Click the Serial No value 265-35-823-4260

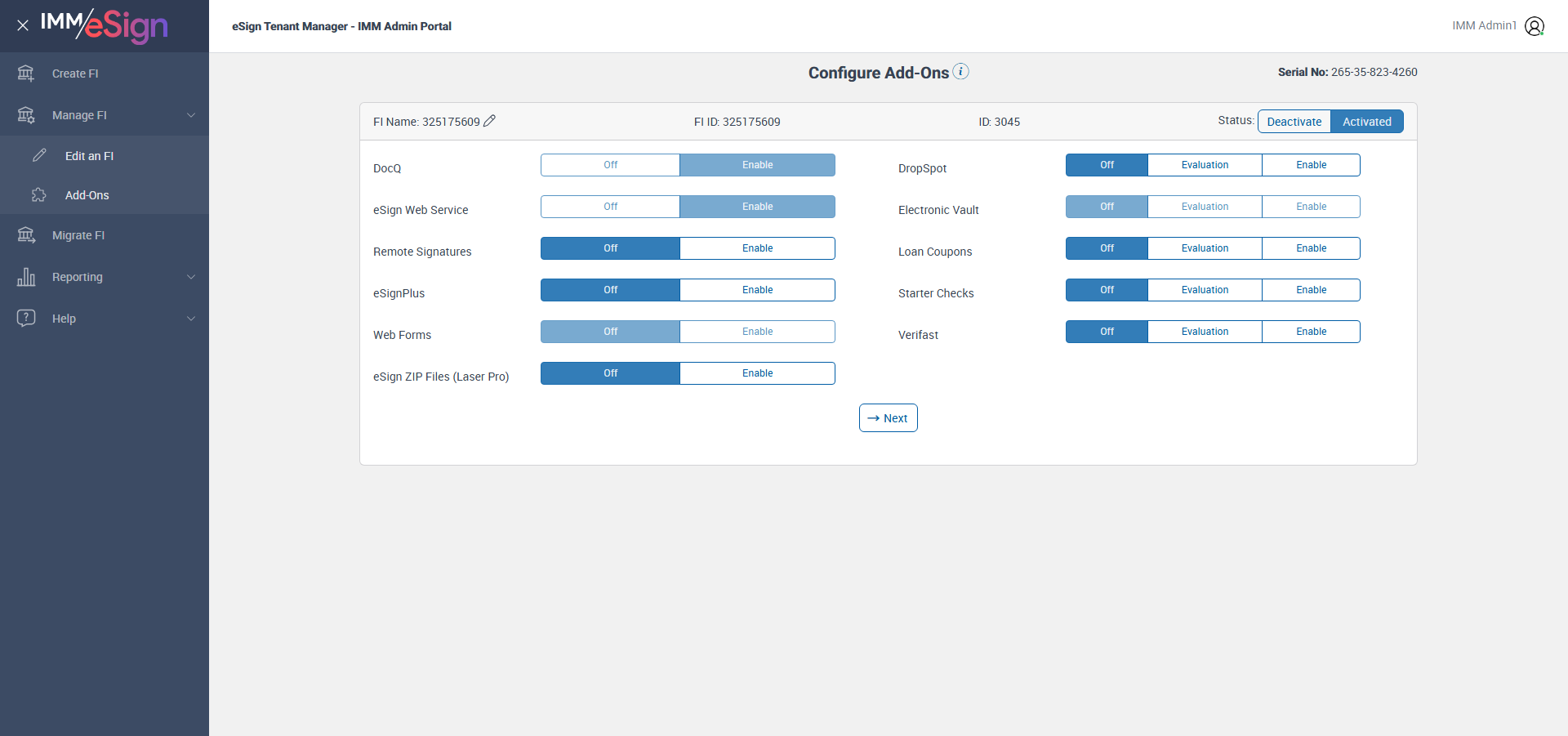point(1374,72)
